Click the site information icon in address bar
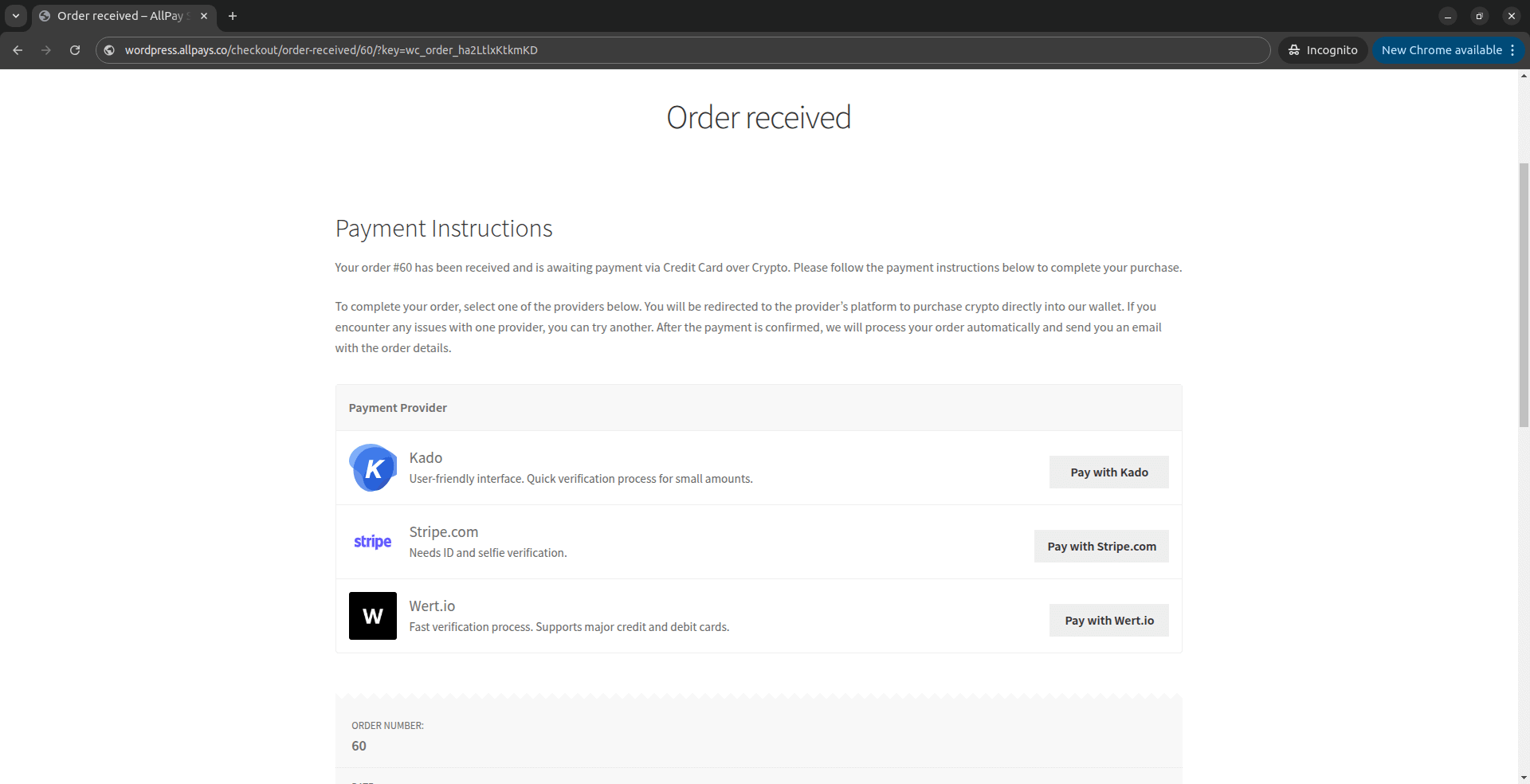Viewport: 1530px width, 784px height. (x=108, y=50)
